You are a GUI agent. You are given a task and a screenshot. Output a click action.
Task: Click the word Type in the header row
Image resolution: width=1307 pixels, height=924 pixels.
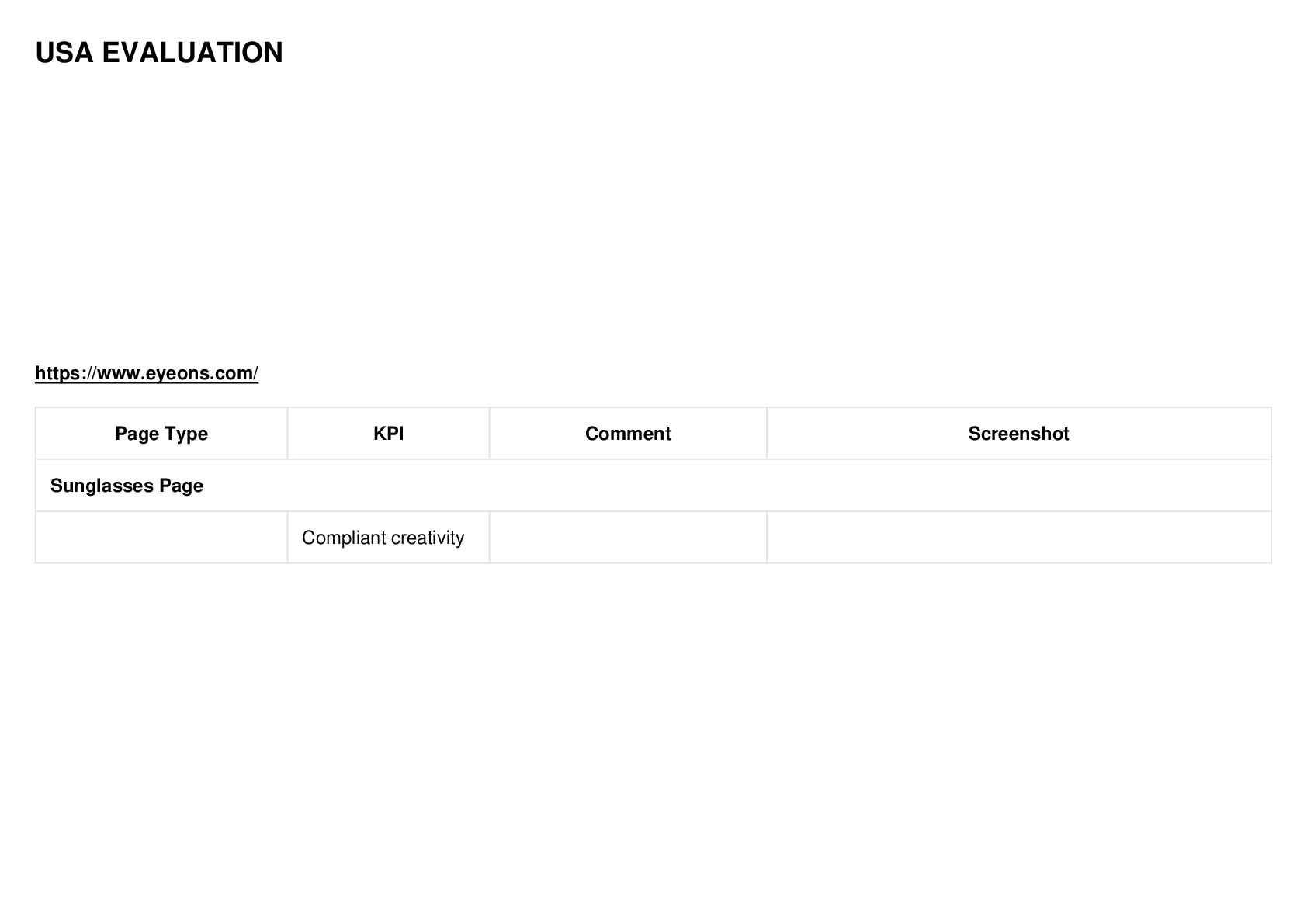pyautogui.click(x=187, y=434)
